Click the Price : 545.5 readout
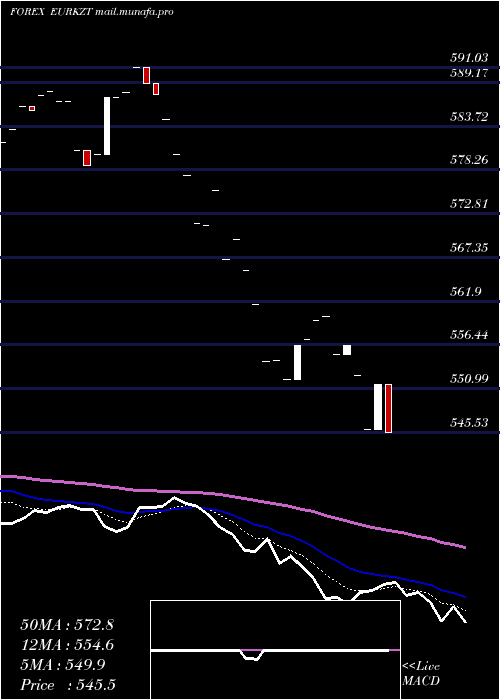 [x=68, y=685]
